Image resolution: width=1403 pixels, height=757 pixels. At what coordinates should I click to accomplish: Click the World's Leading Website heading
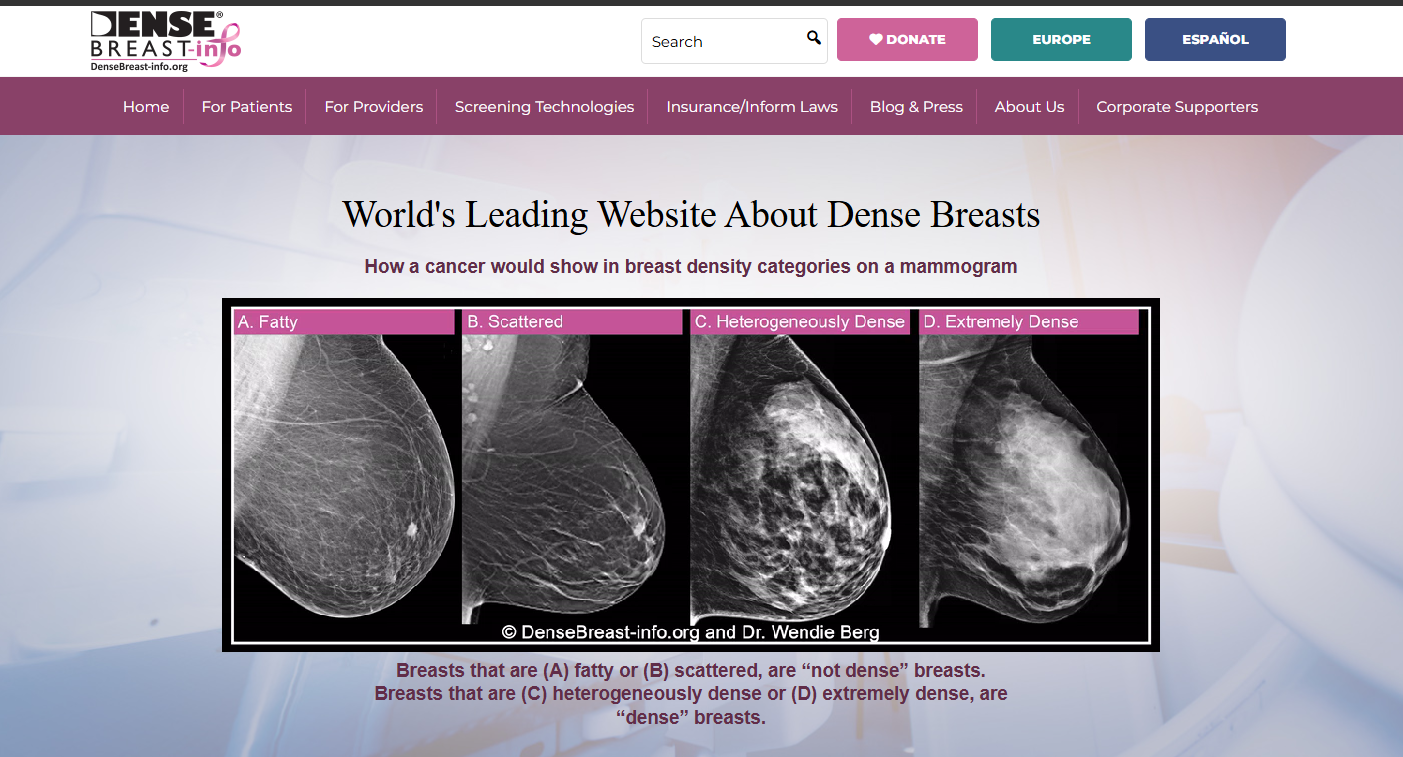point(691,215)
